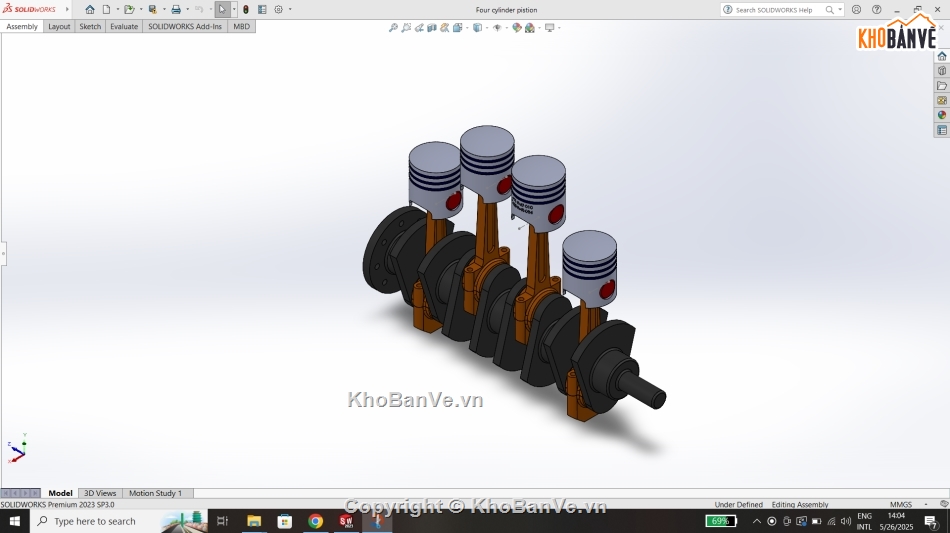Open the SOLIDWORKS Add-Ins tab
Viewport: 950px width, 533px height.
[185, 27]
